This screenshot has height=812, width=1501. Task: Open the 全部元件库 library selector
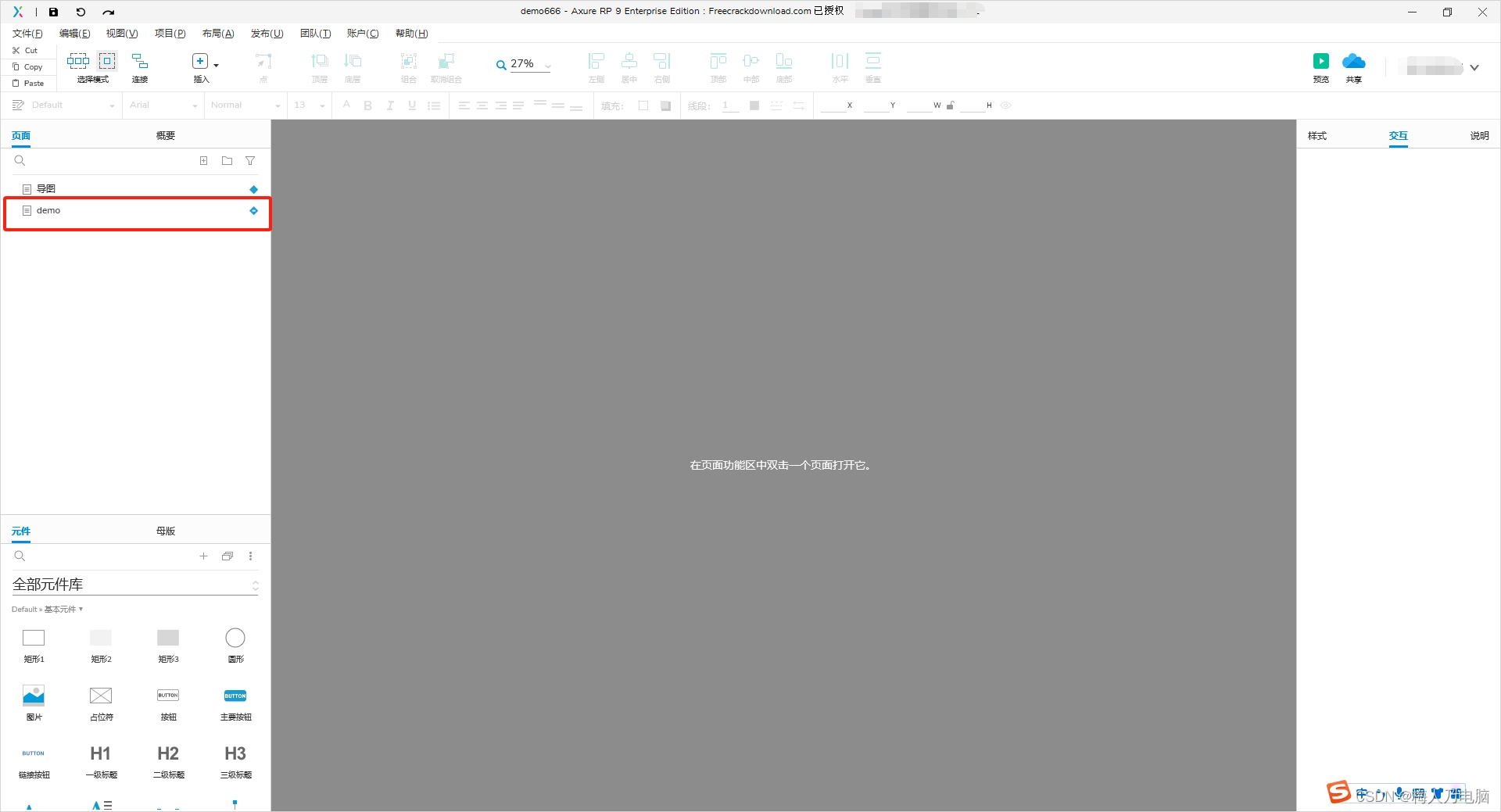pyautogui.click(x=135, y=585)
